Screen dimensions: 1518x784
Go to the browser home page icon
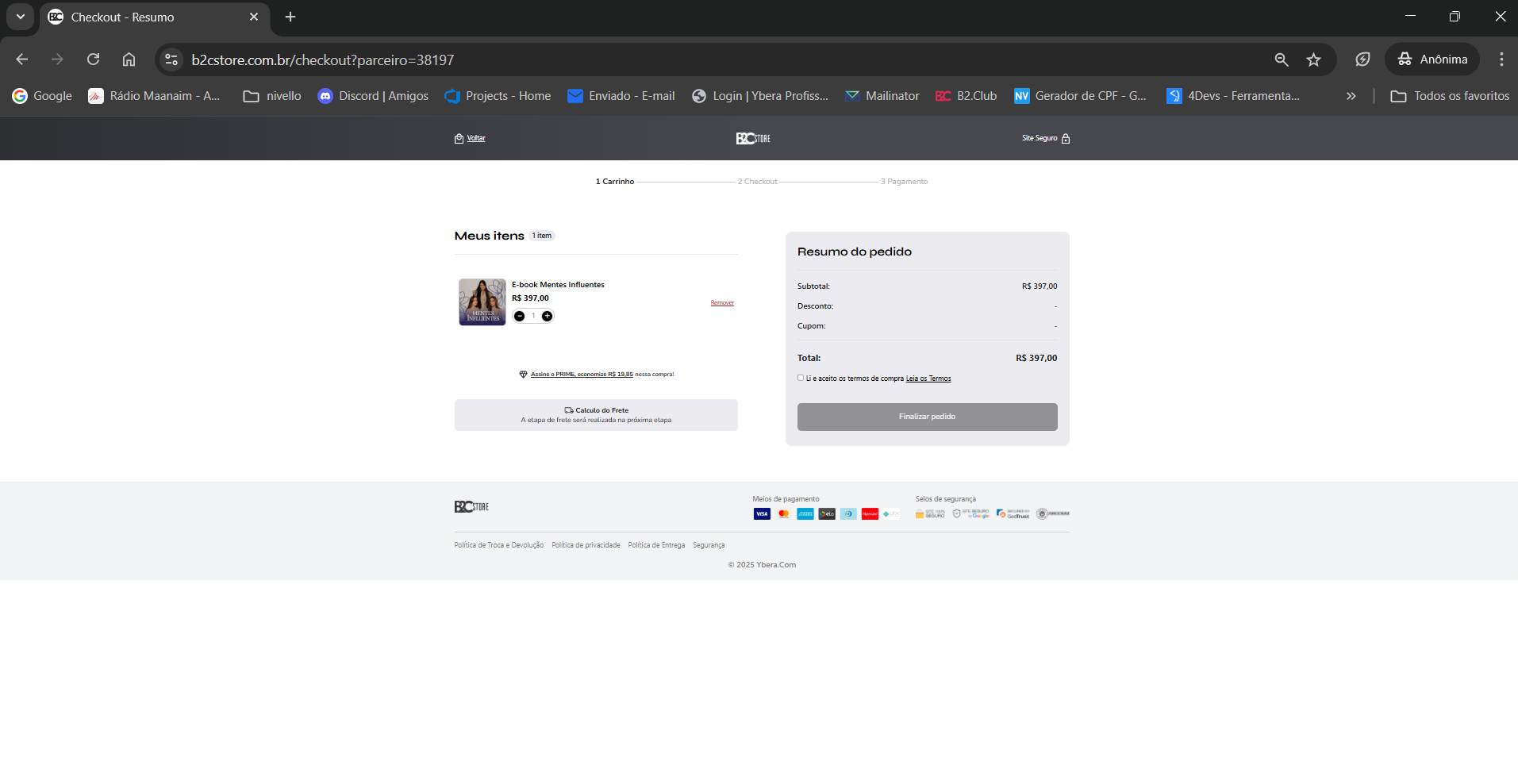click(x=129, y=60)
